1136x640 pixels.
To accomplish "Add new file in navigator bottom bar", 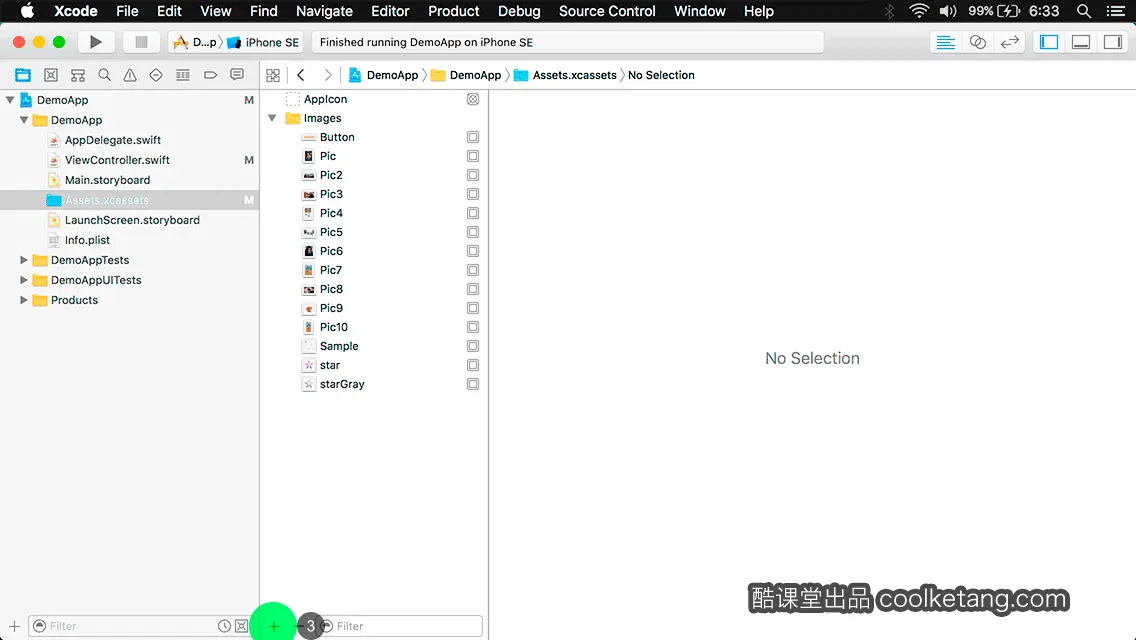I will pyautogui.click(x=14, y=626).
